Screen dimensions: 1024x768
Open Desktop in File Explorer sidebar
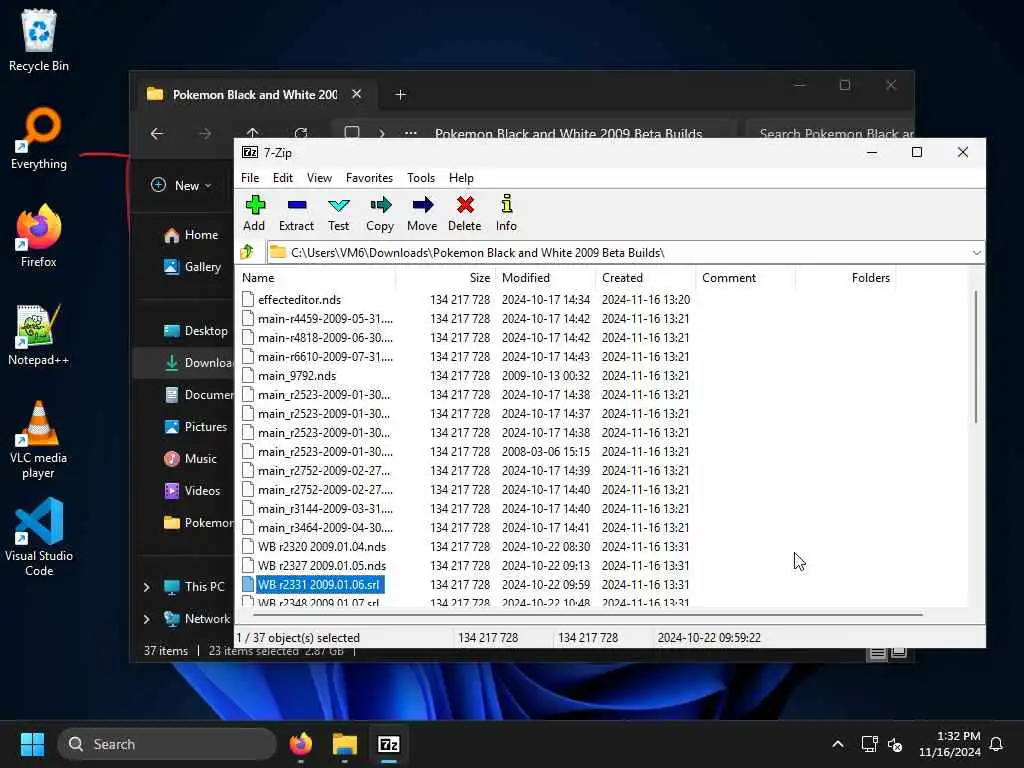195,330
